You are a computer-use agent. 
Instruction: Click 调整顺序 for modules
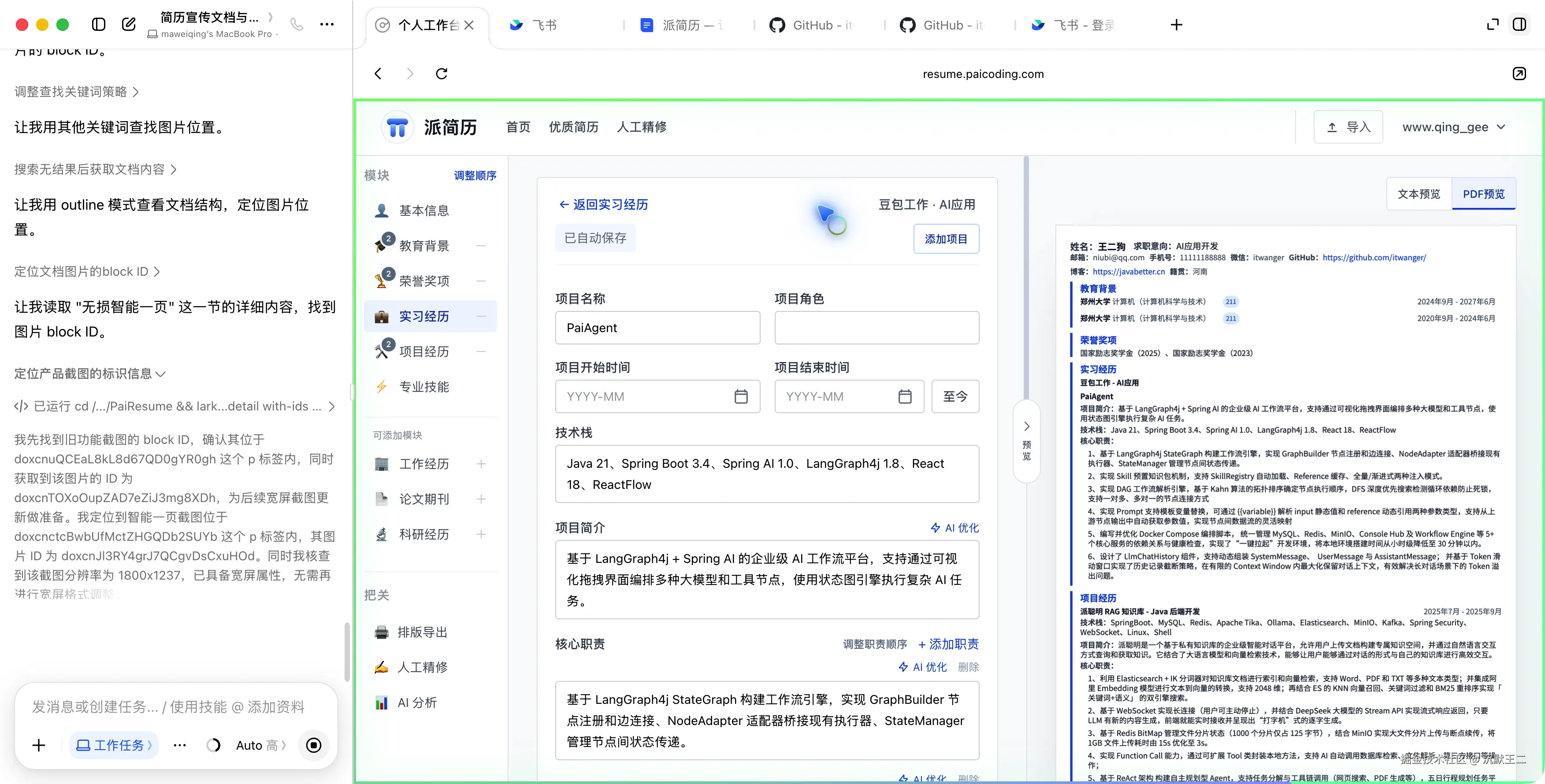475,176
